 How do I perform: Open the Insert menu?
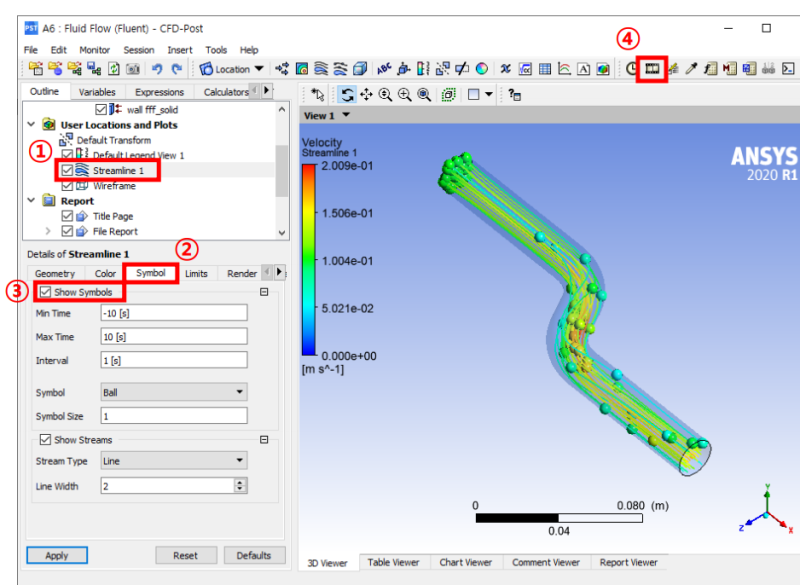[x=180, y=50]
